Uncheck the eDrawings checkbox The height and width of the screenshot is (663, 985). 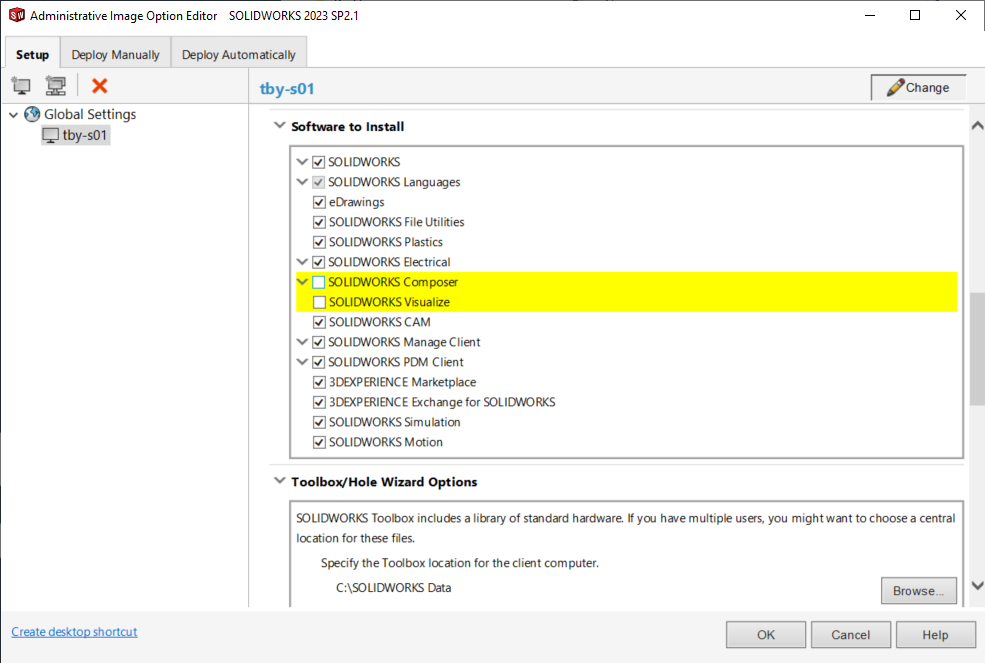[319, 202]
